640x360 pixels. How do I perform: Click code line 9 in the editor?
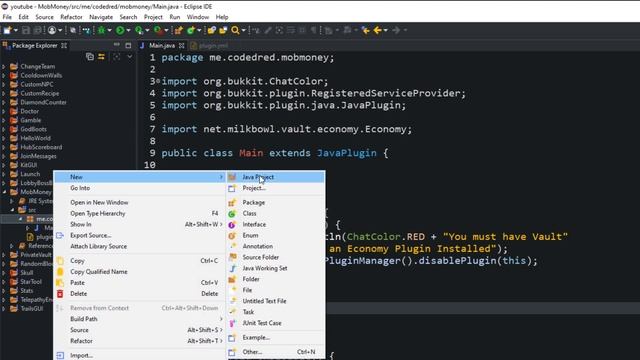[x=274, y=153]
